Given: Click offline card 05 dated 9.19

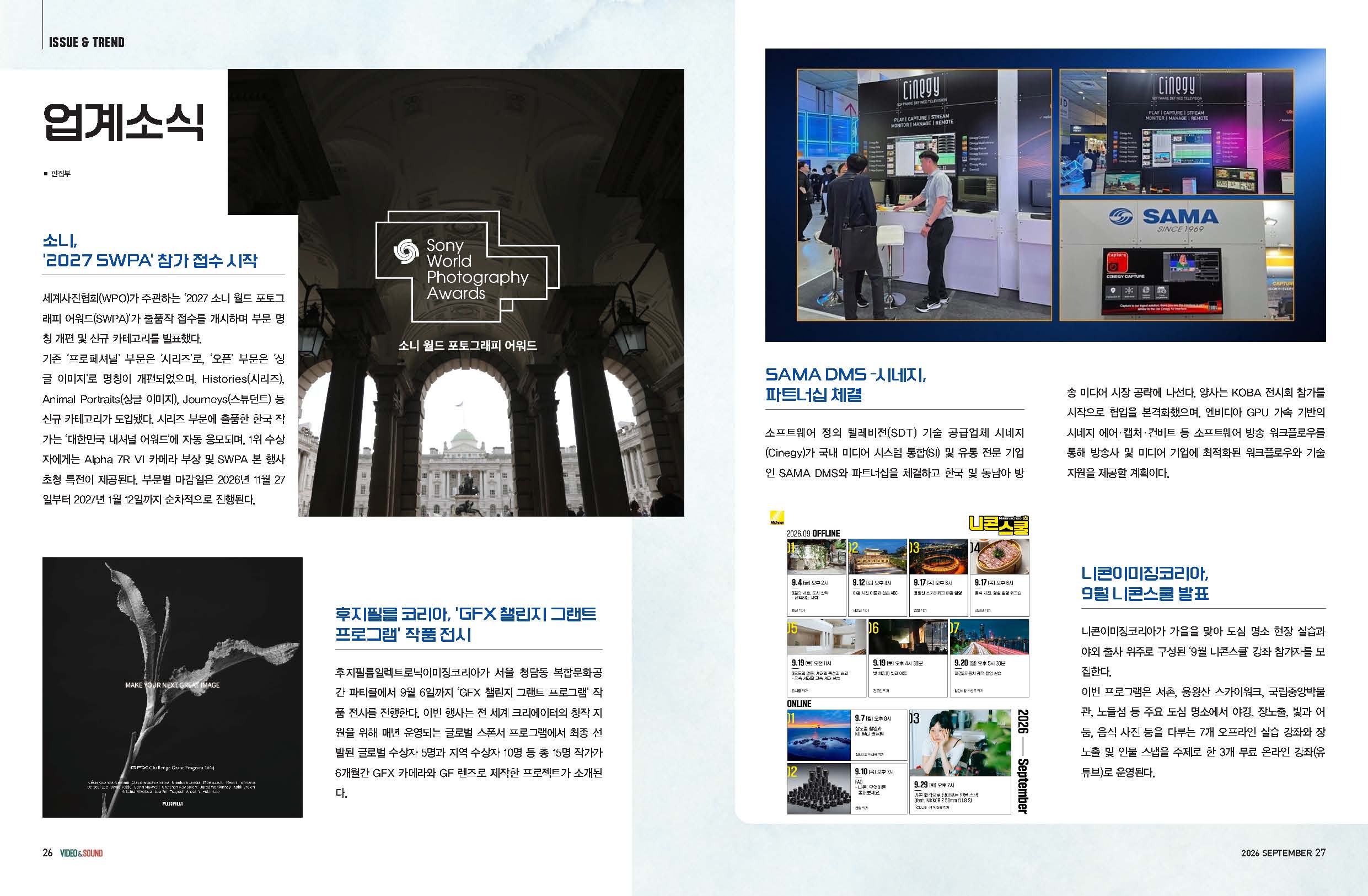Looking at the screenshot, I should click(x=827, y=658).
